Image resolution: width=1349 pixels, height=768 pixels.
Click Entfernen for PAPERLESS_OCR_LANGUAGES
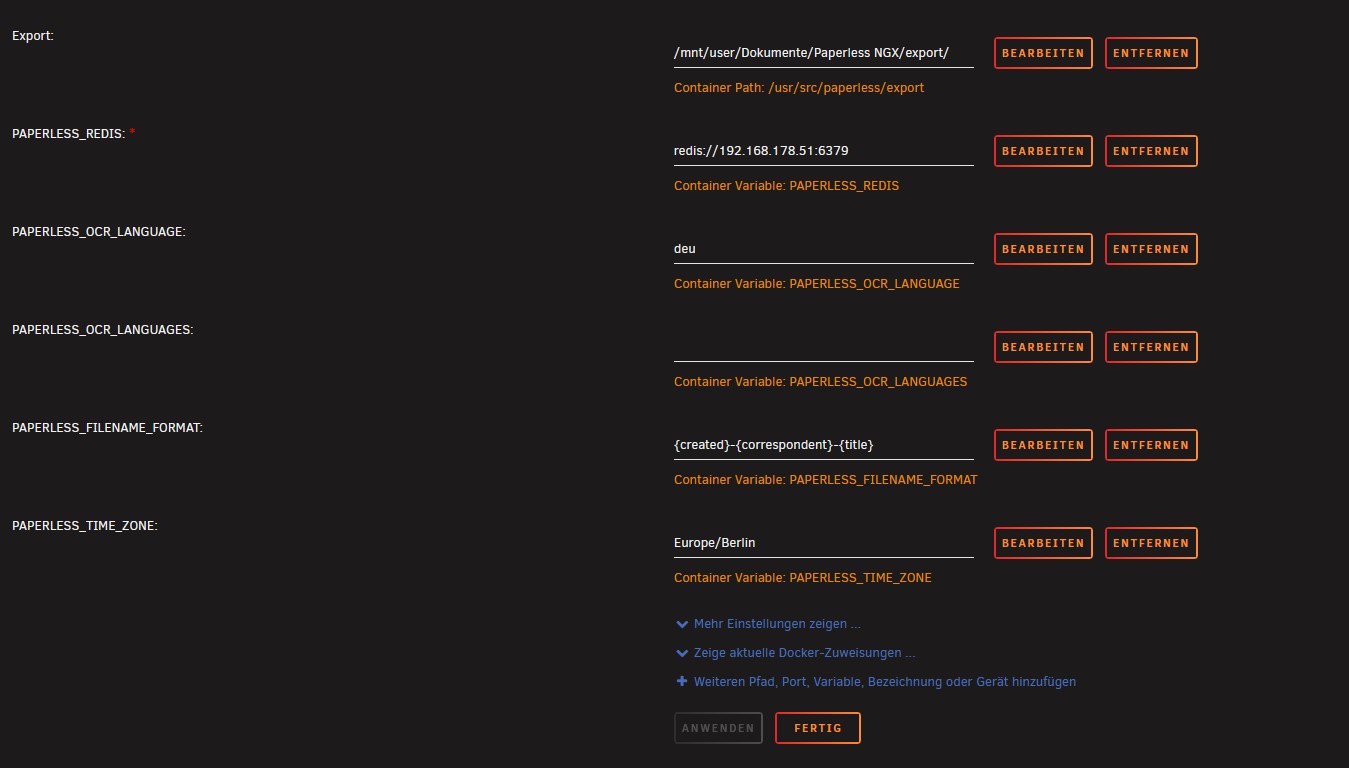pos(1151,347)
